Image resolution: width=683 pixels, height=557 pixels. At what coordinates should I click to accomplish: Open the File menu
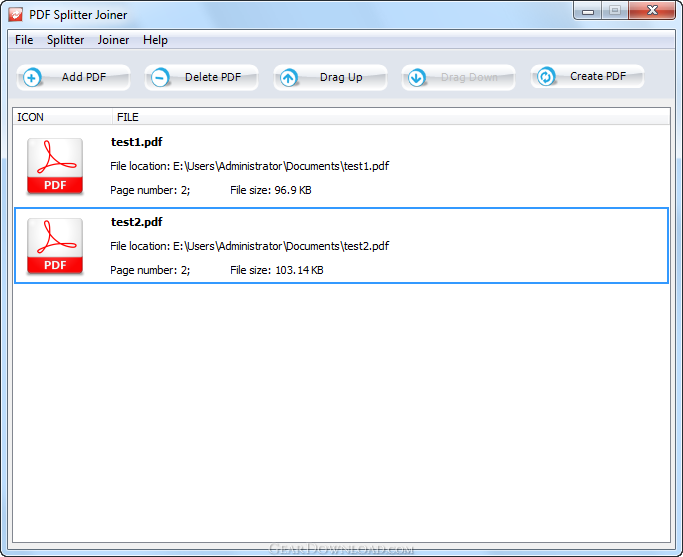click(x=24, y=40)
